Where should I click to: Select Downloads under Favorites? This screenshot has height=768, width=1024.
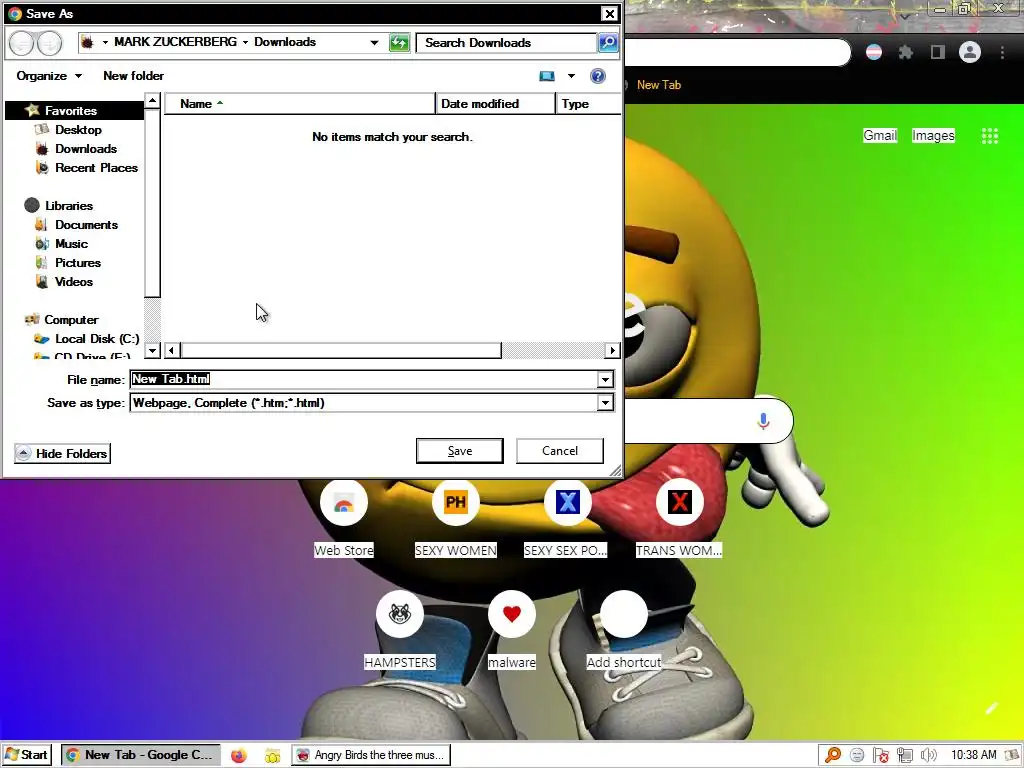coord(86,148)
